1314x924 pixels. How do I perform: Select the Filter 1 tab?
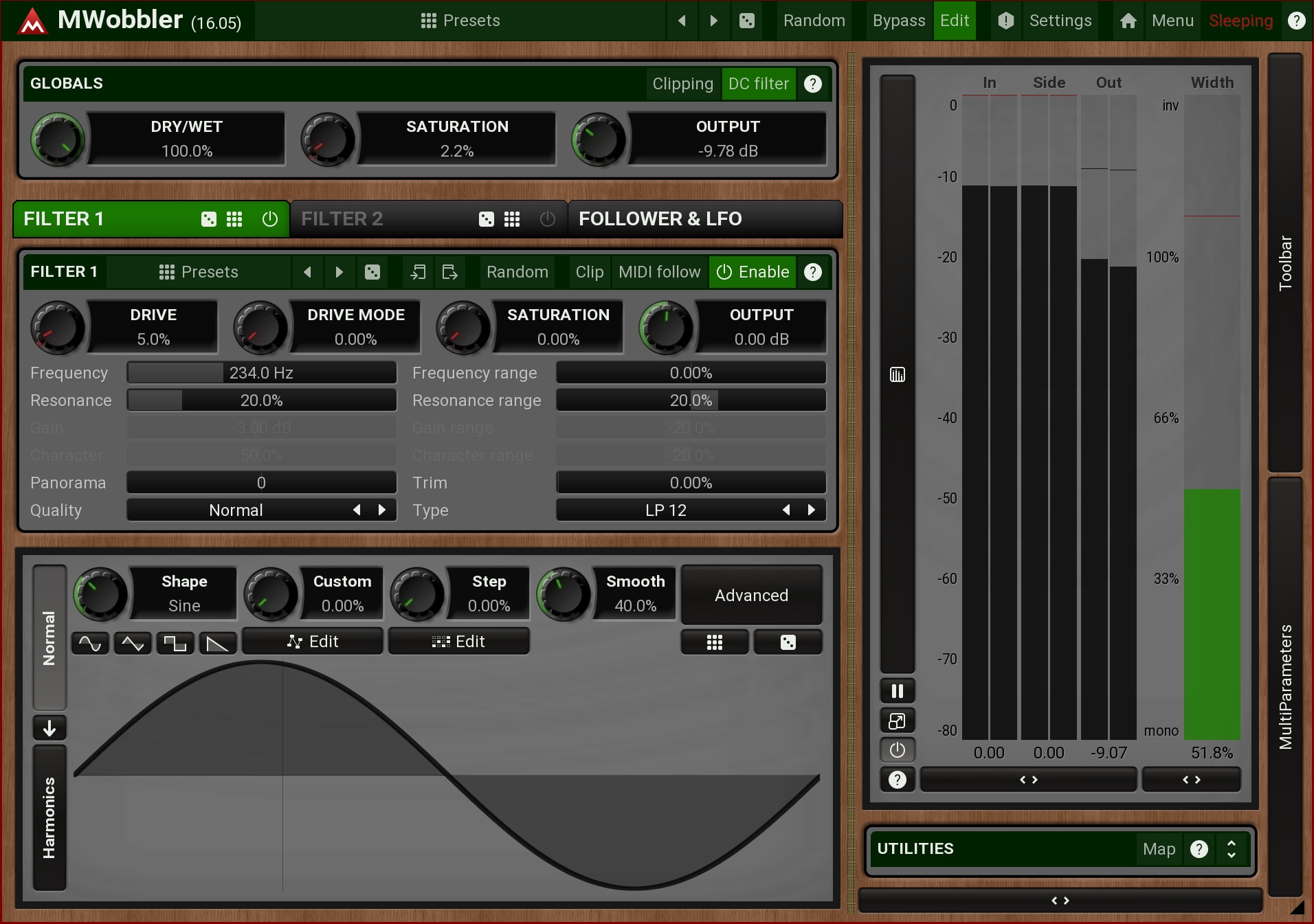pos(151,219)
